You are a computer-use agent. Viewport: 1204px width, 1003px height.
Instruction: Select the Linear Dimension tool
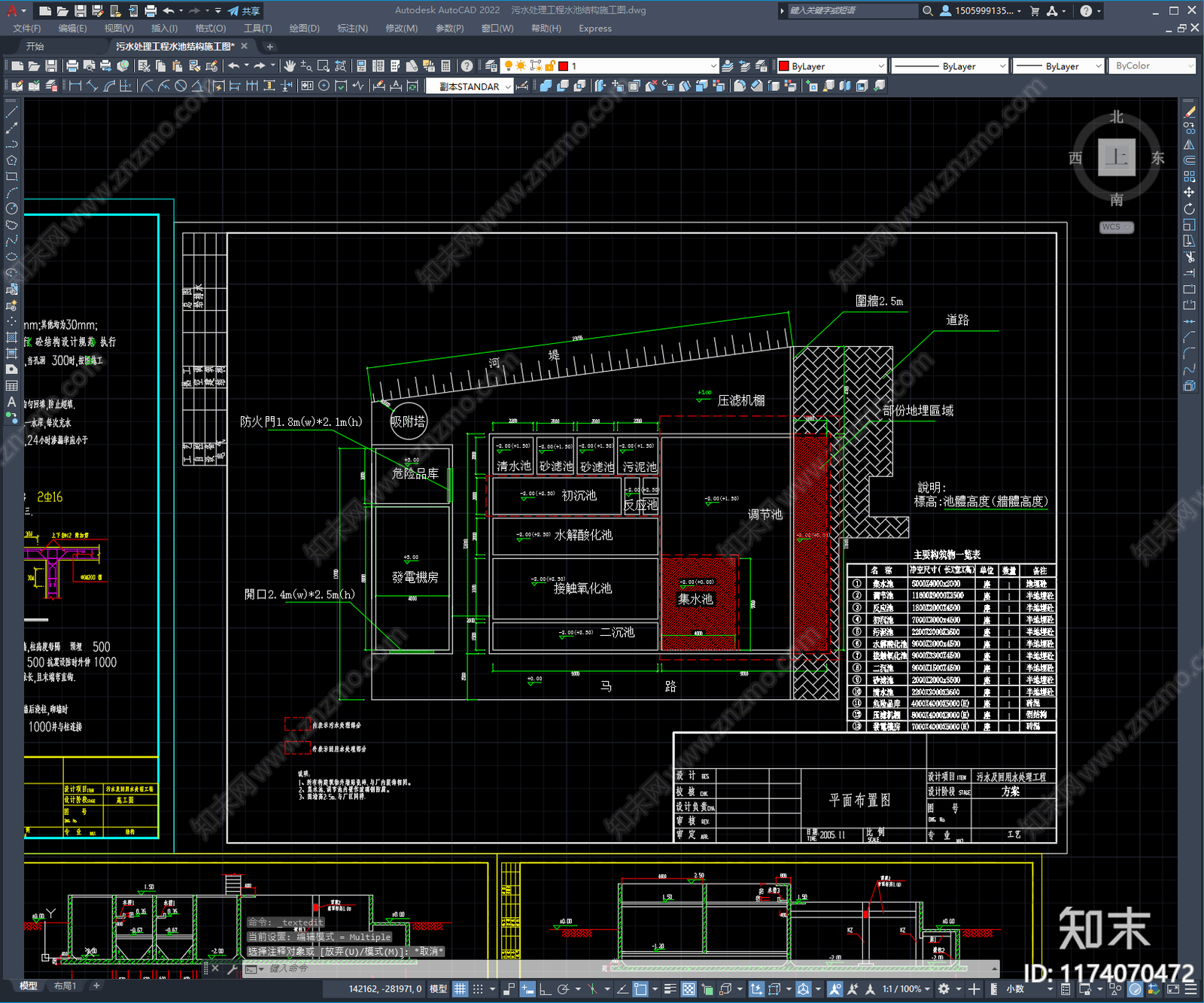(75, 86)
